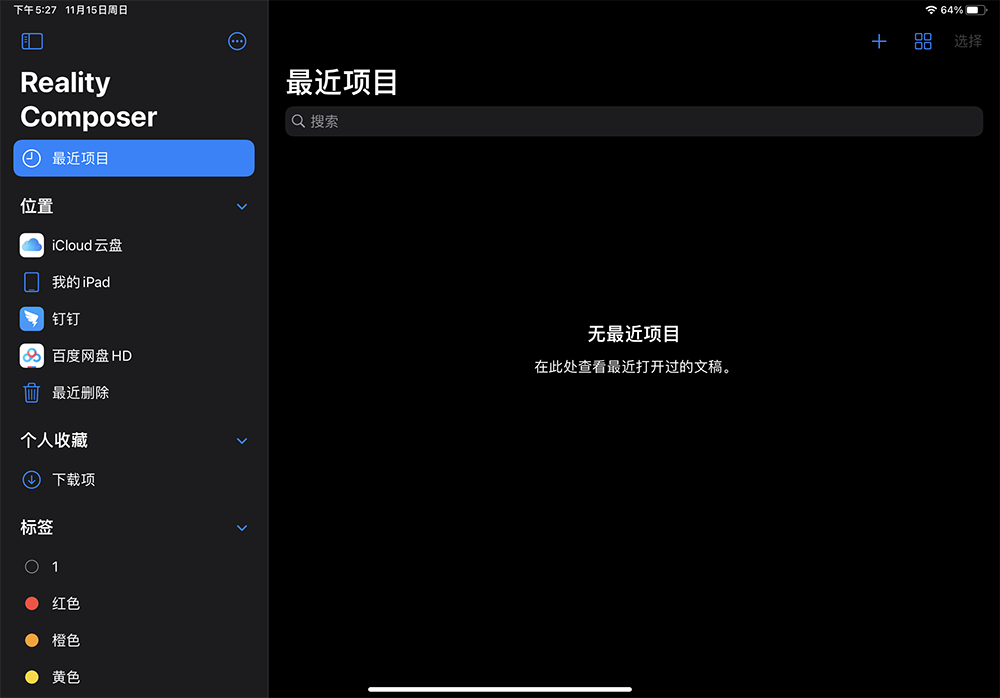
Task: Click the empty grey tag circle
Action: [32, 567]
